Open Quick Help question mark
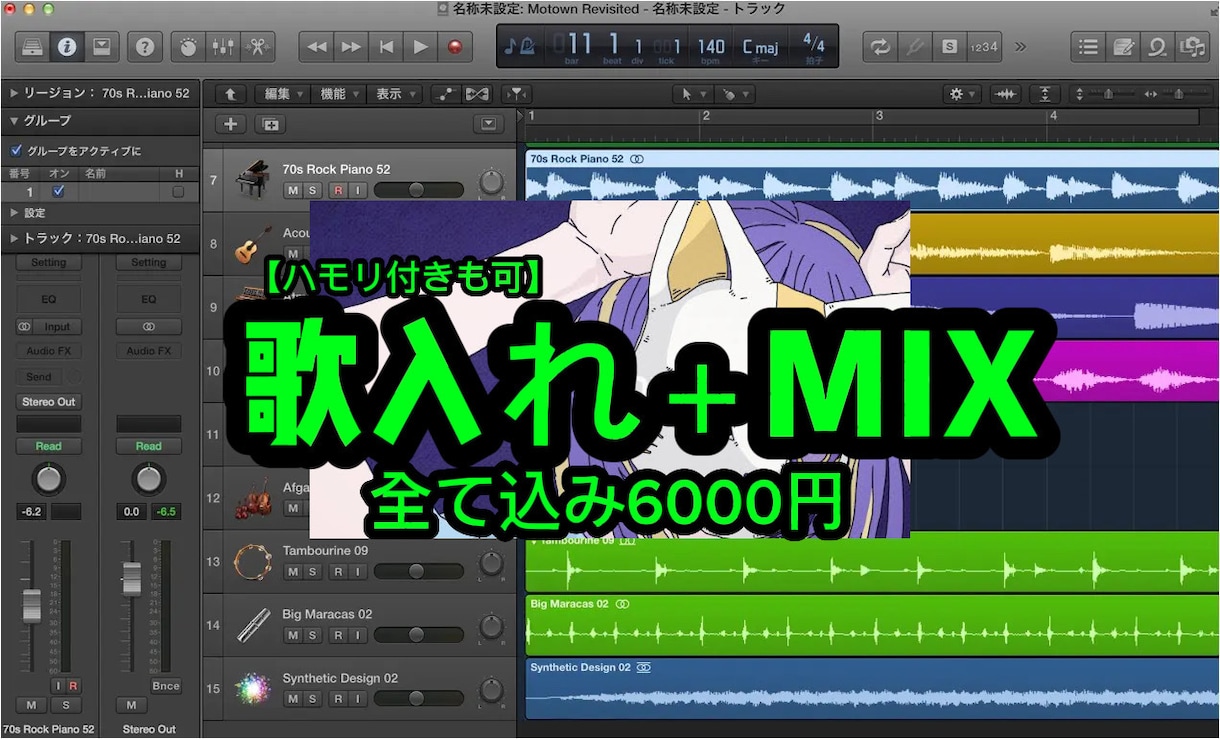 pos(145,46)
